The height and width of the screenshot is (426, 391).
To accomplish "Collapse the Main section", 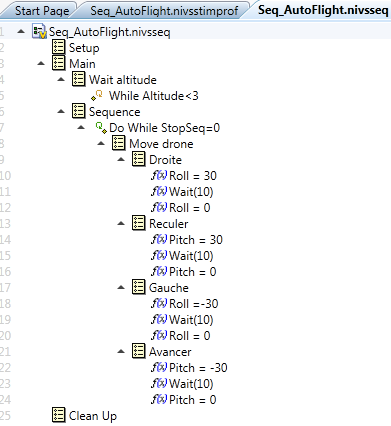I will tap(41, 63).
